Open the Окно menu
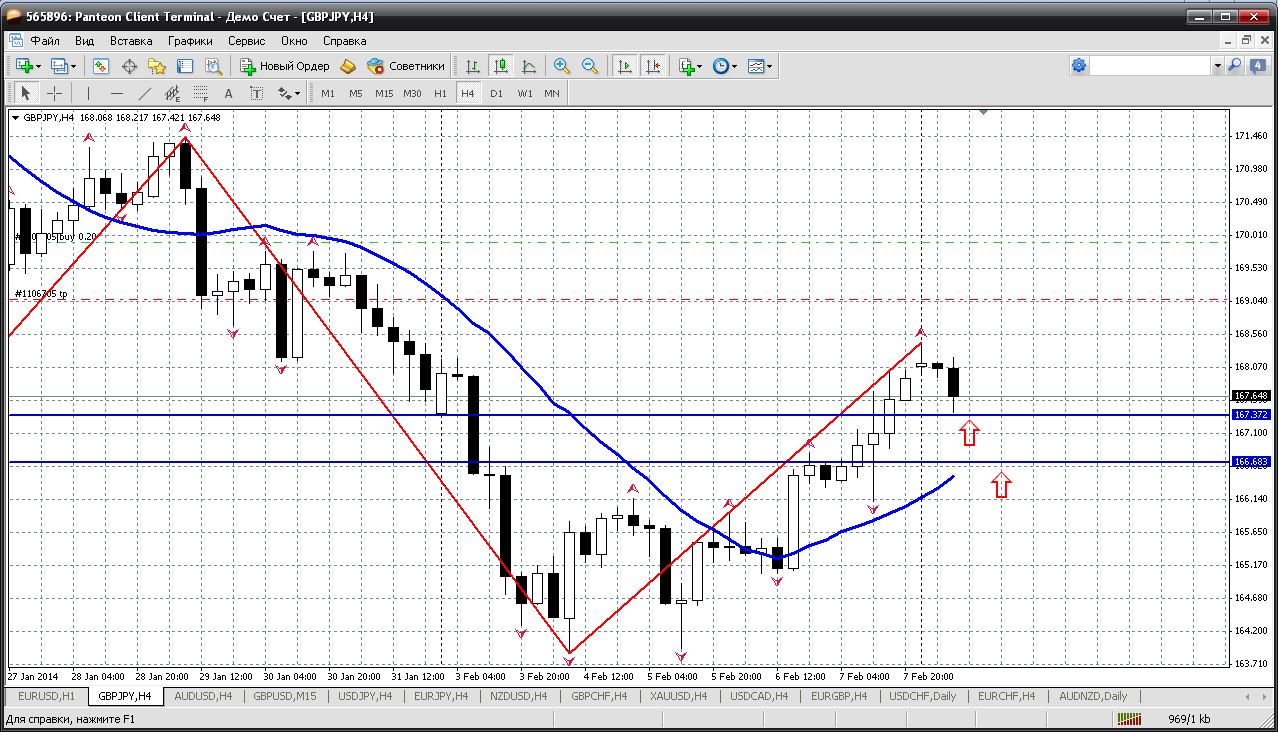Screen dimensions: 1278x732 (x=294, y=41)
